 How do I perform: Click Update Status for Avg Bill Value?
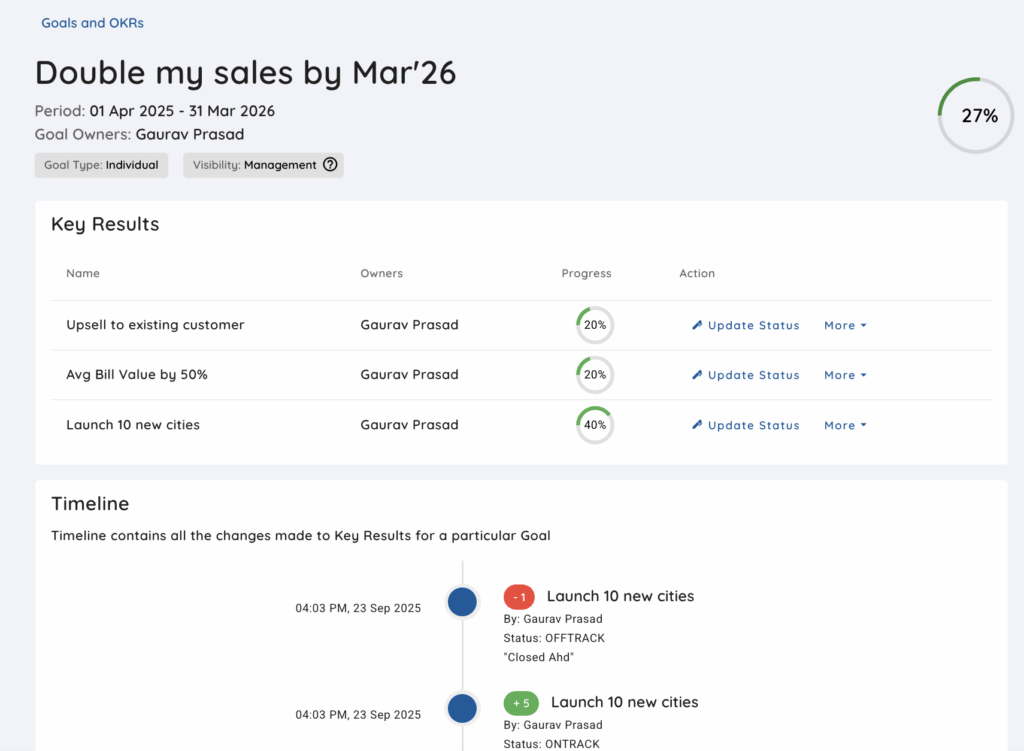click(x=753, y=375)
